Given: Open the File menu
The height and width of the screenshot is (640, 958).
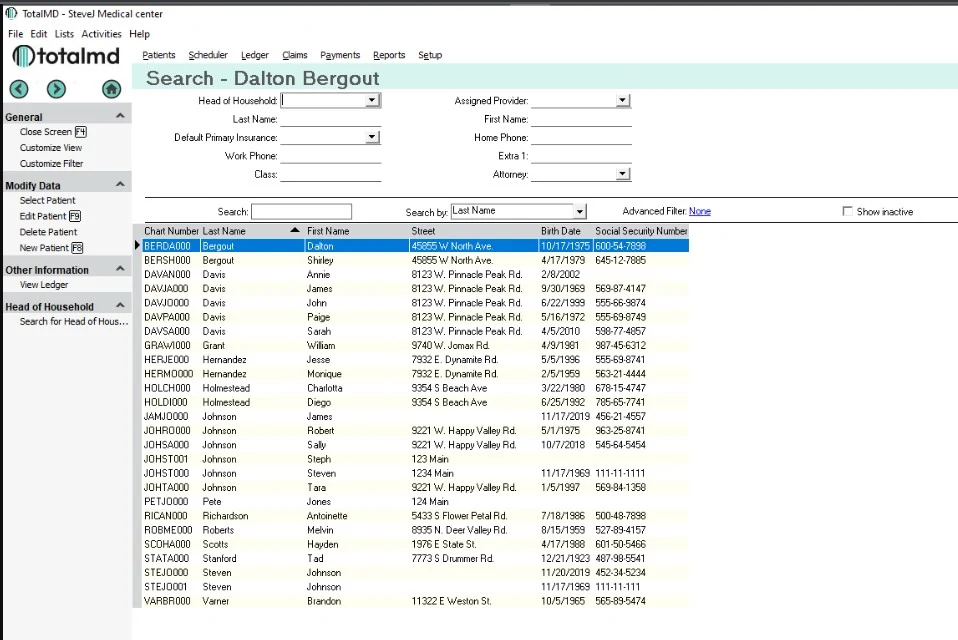Looking at the screenshot, I should [x=15, y=33].
